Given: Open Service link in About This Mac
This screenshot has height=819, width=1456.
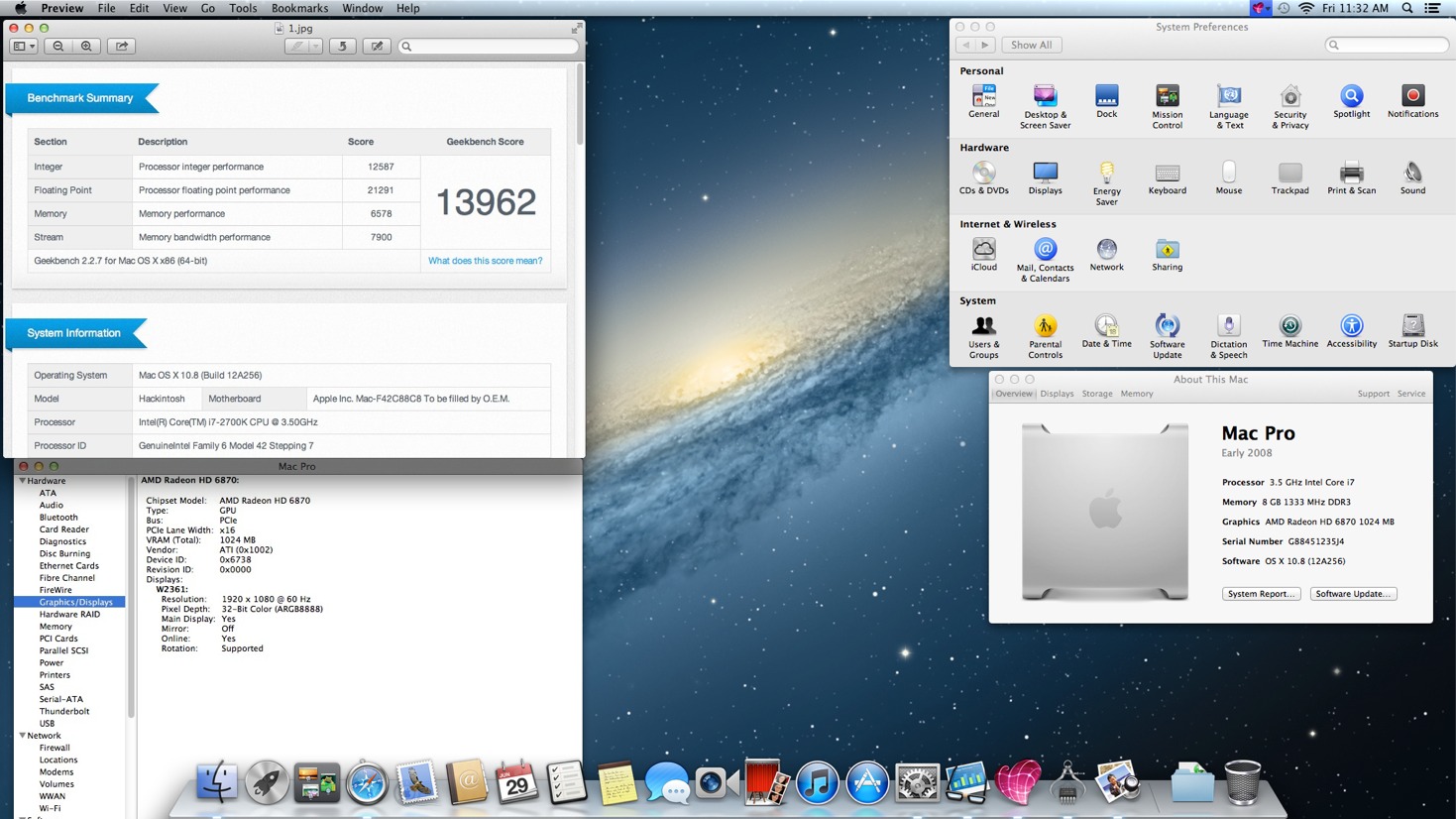Looking at the screenshot, I should tap(1411, 394).
